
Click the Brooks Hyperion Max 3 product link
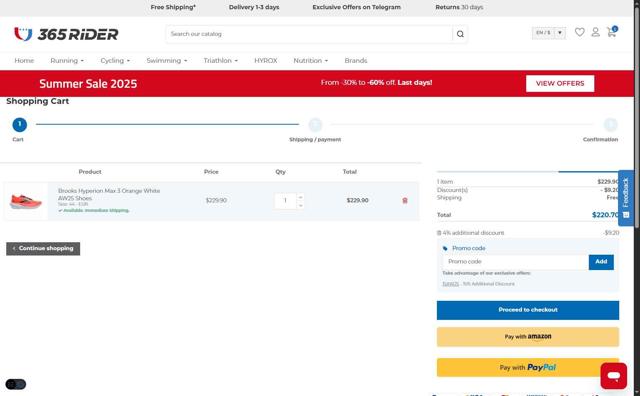click(109, 194)
